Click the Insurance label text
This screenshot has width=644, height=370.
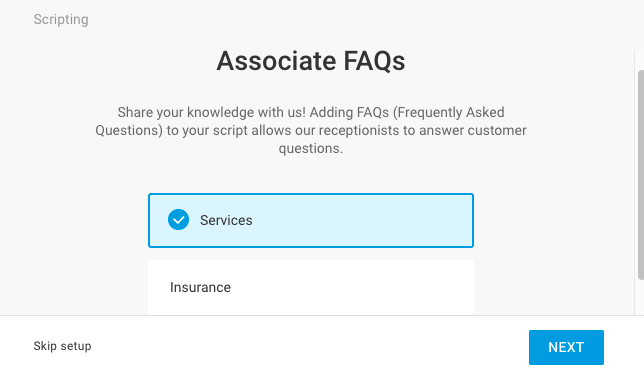[x=200, y=287]
